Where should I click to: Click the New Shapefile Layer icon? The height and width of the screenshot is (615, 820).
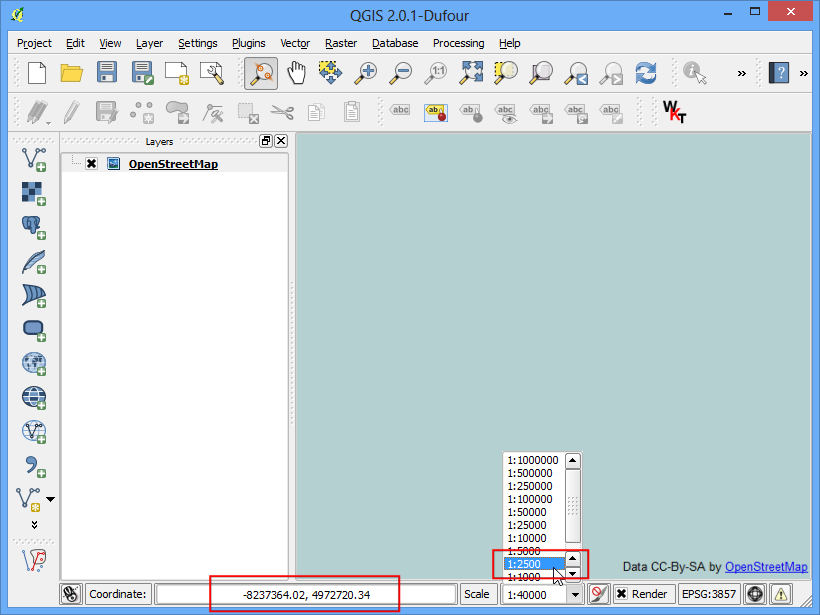click(29, 499)
